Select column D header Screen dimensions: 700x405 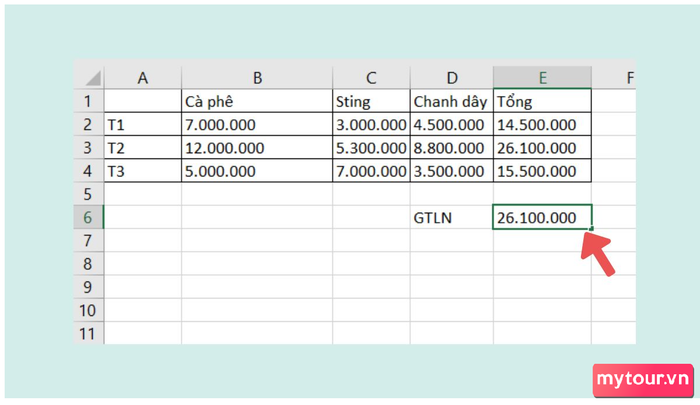[452, 78]
